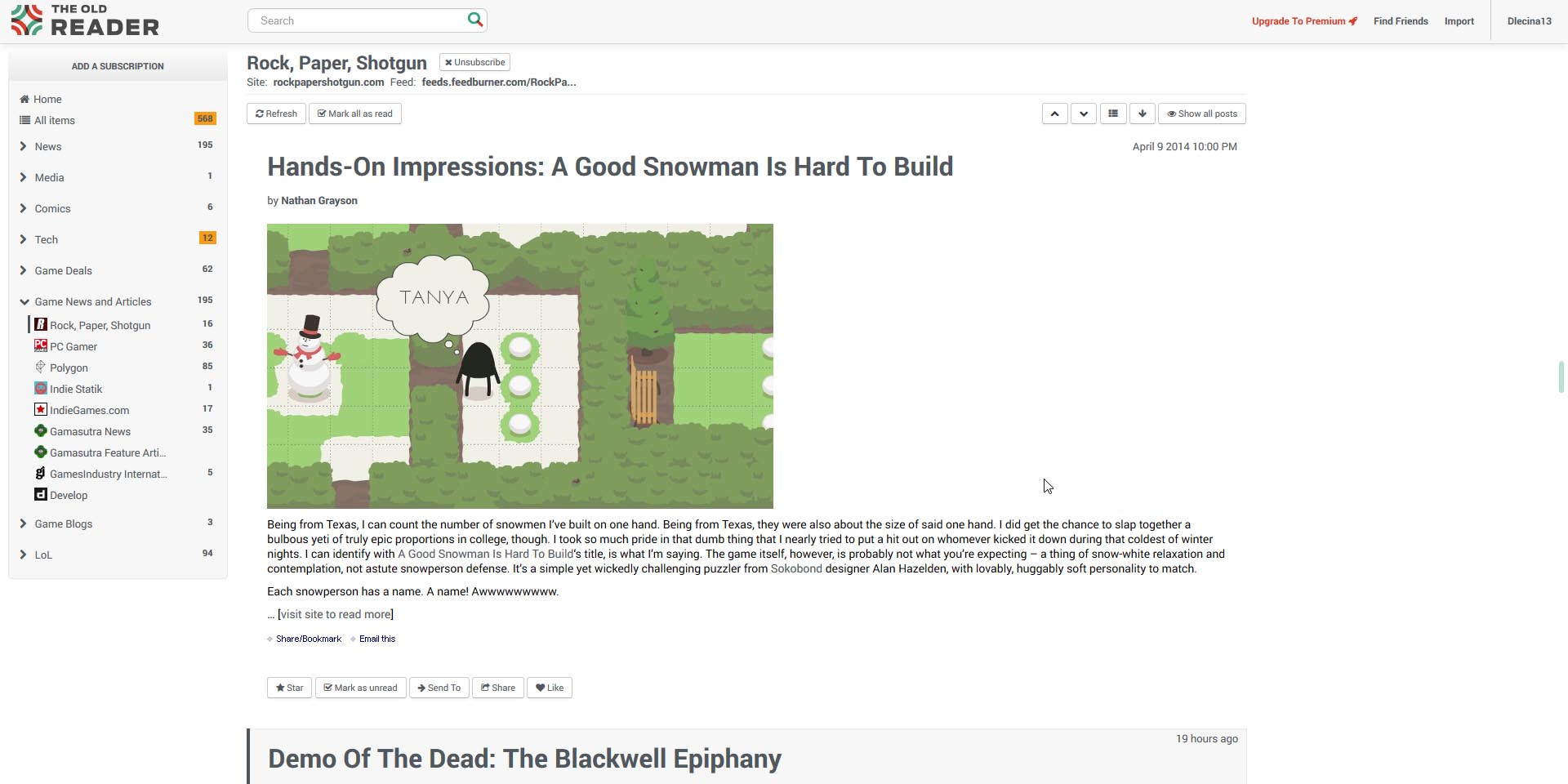Expand the LoL folder

coord(23,555)
